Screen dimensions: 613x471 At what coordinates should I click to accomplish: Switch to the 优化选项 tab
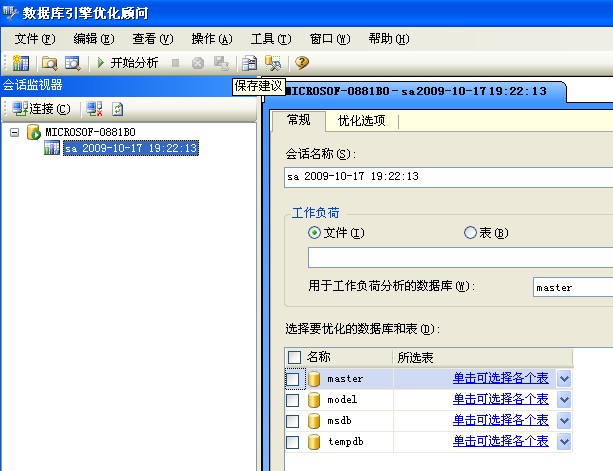click(362, 121)
